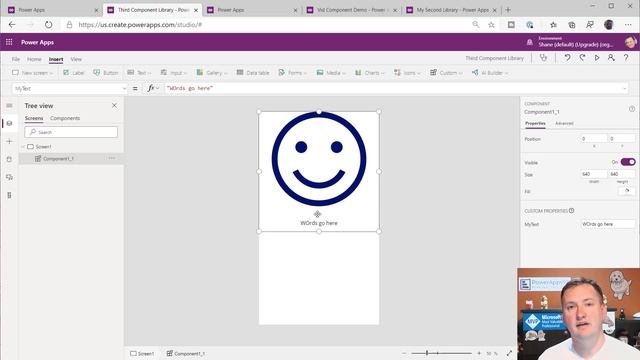Viewport: 640px width, 360px height.
Task: Switch to My Second Library browser tab
Action: 452,10
